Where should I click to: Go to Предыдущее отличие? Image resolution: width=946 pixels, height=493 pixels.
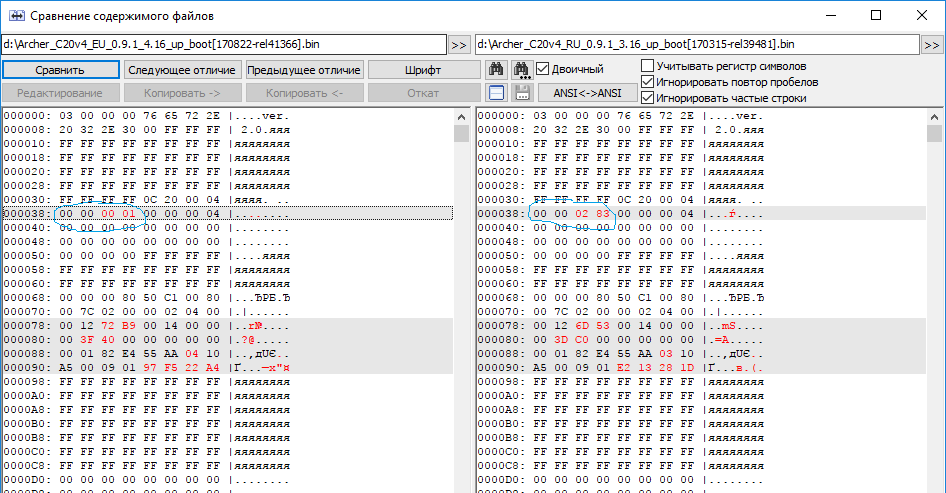point(304,70)
